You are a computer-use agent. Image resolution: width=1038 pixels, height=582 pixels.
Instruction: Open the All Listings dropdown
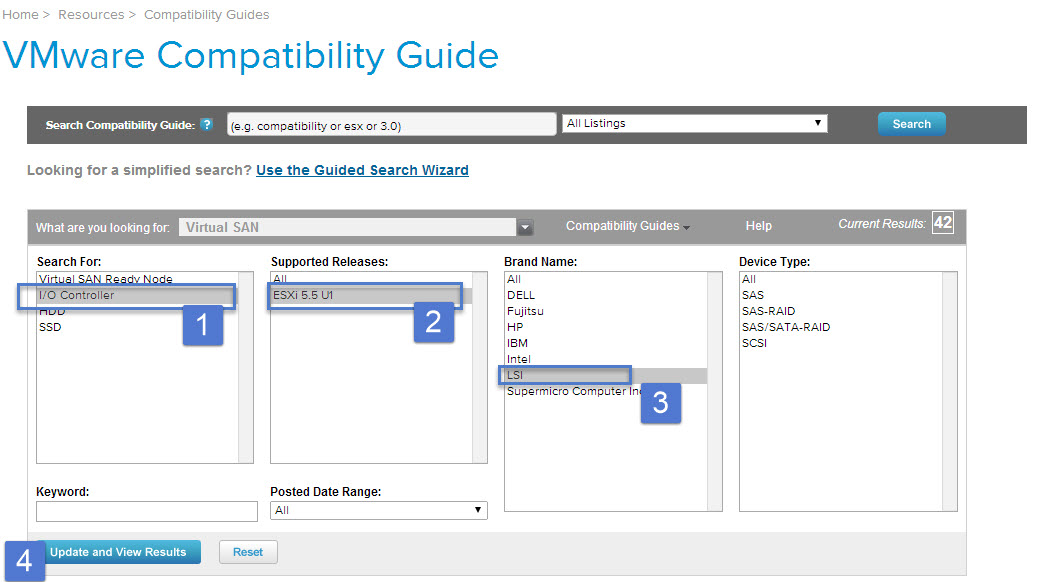[694, 123]
